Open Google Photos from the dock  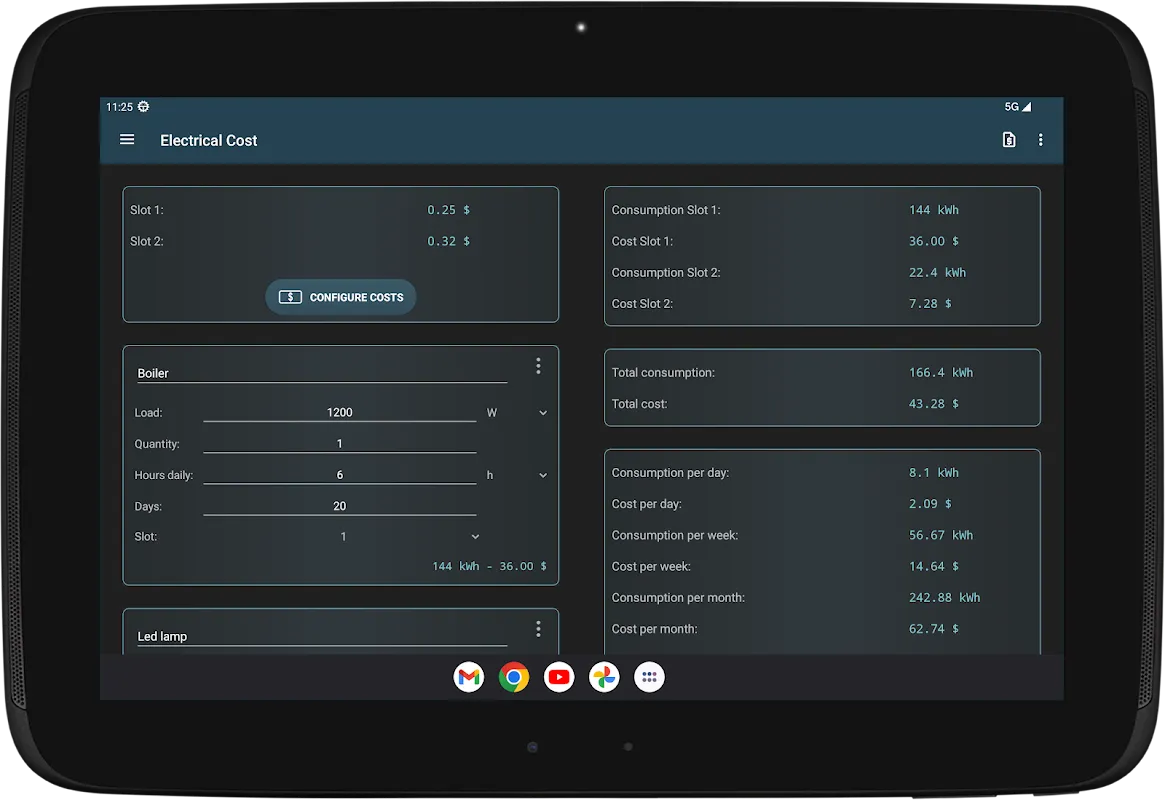pos(604,677)
